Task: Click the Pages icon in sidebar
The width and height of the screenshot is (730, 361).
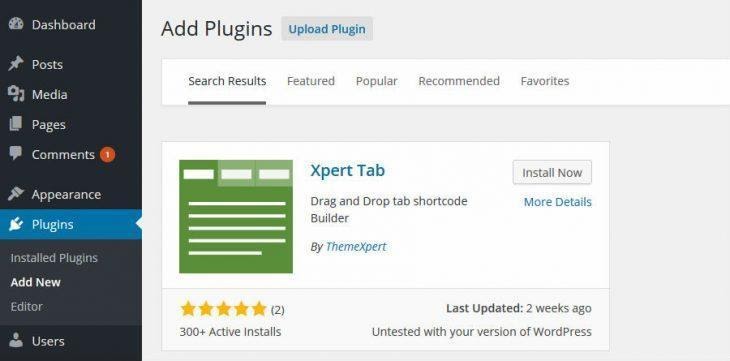Action: pos(16,124)
